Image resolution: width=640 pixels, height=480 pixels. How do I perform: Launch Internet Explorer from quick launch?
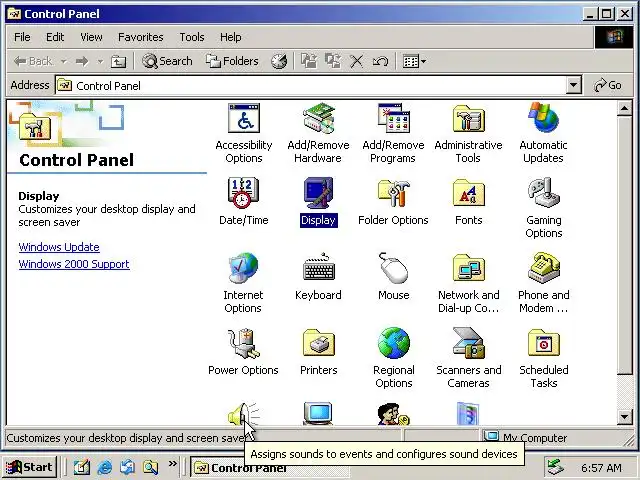(x=105, y=467)
